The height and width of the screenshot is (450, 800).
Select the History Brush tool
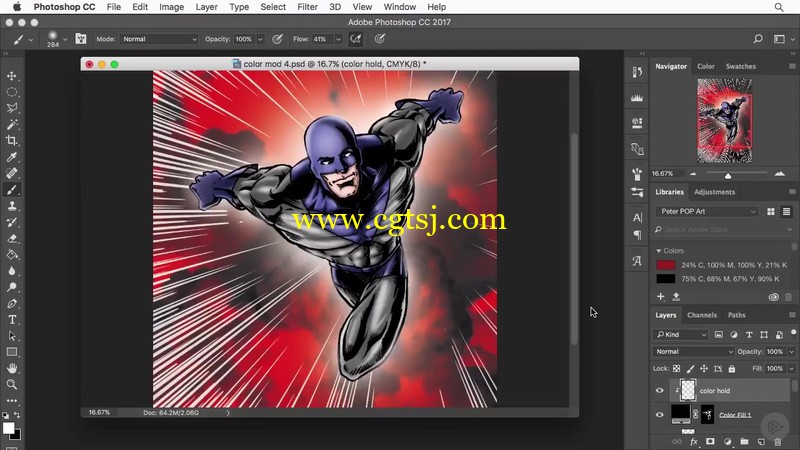[12, 222]
